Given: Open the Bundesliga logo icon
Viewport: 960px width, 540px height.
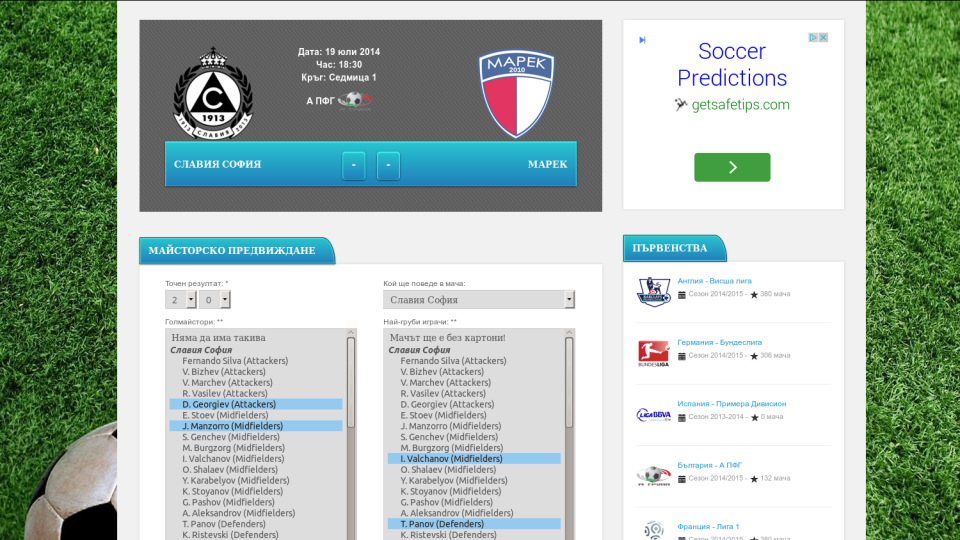Looking at the screenshot, I should pos(653,353).
